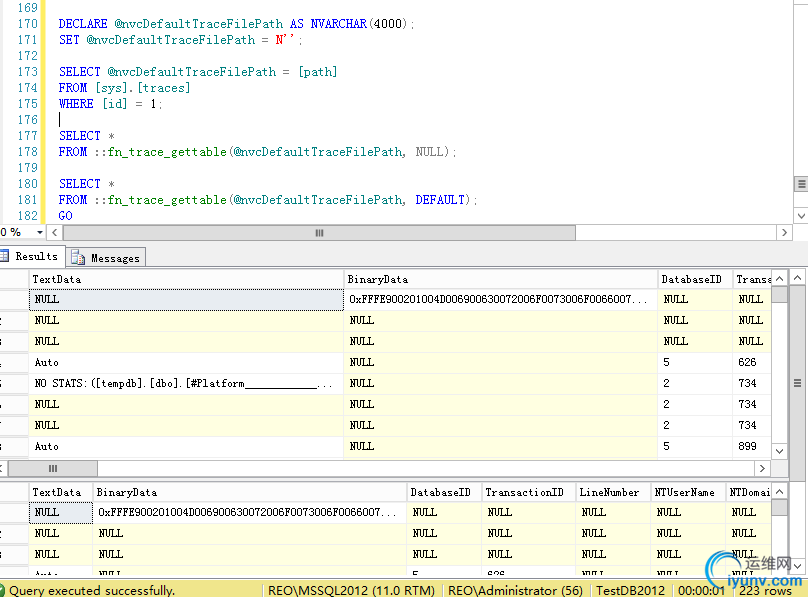Select the DatabaseID column header in first grid
Screen dimensions: 808x597
click(695, 279)
